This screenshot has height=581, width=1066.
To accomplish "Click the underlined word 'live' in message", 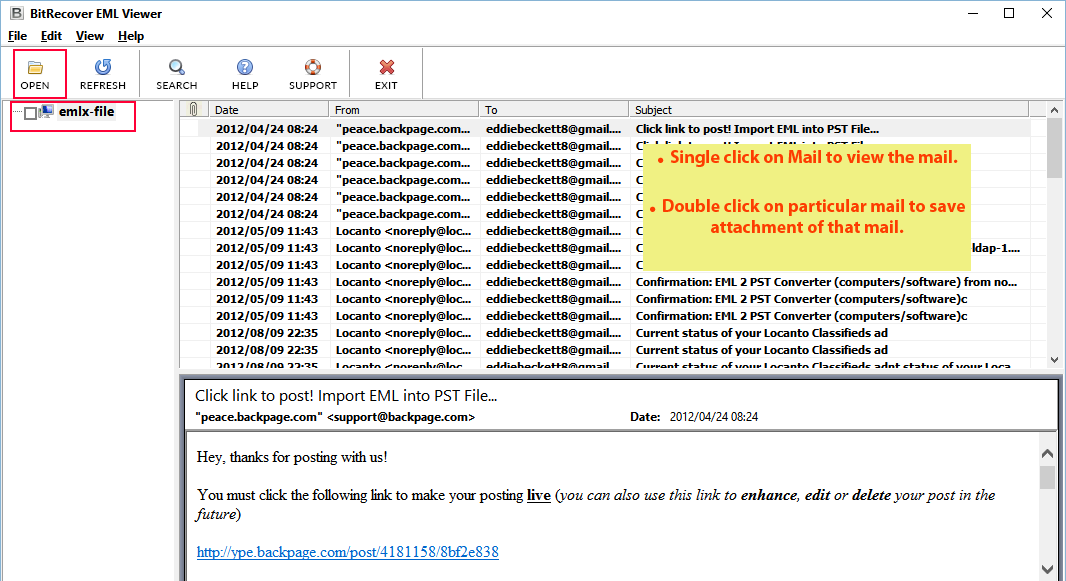I will point(538,495).
